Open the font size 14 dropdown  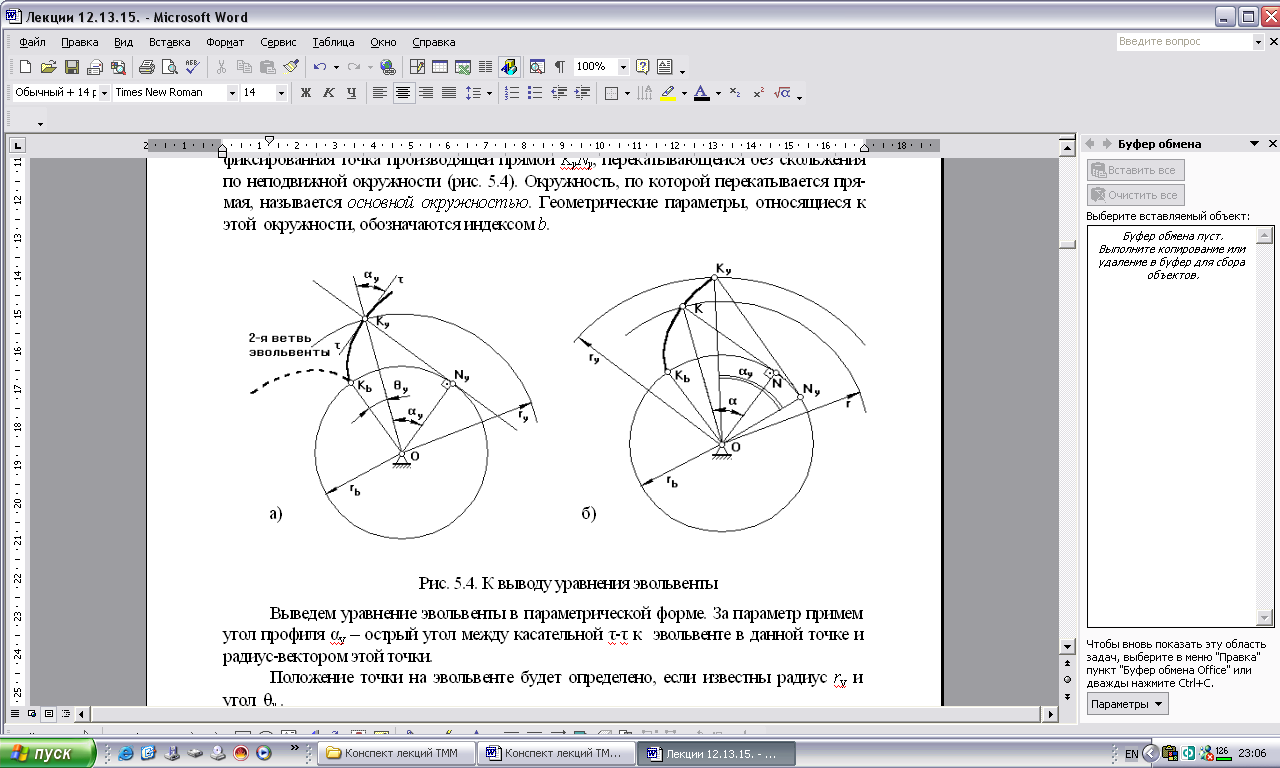tap(281, 93)
